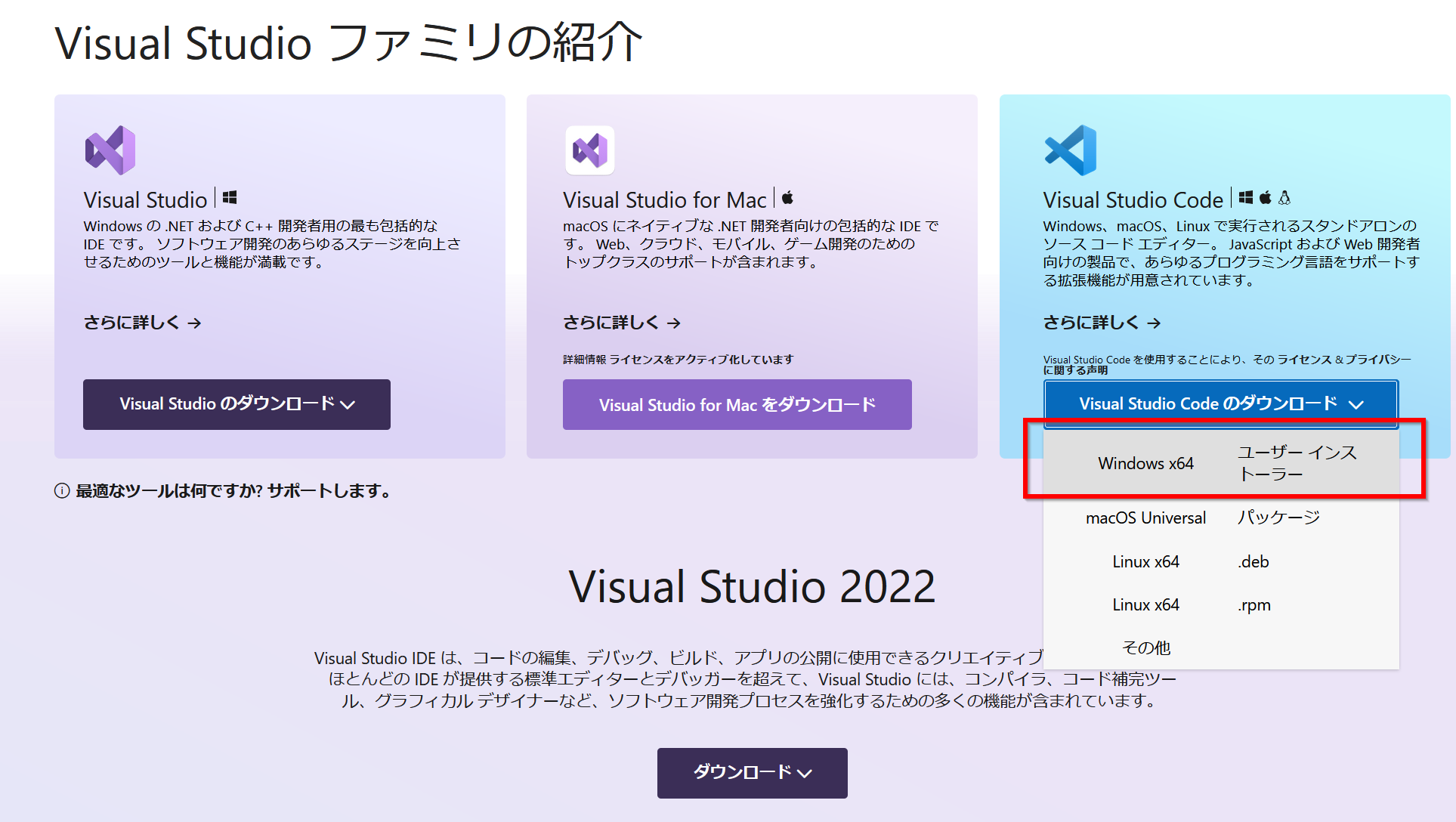1456x822 pixels.
Task: Click the Visual Studio ファミリの紹介 title
Action: point(348,42)
